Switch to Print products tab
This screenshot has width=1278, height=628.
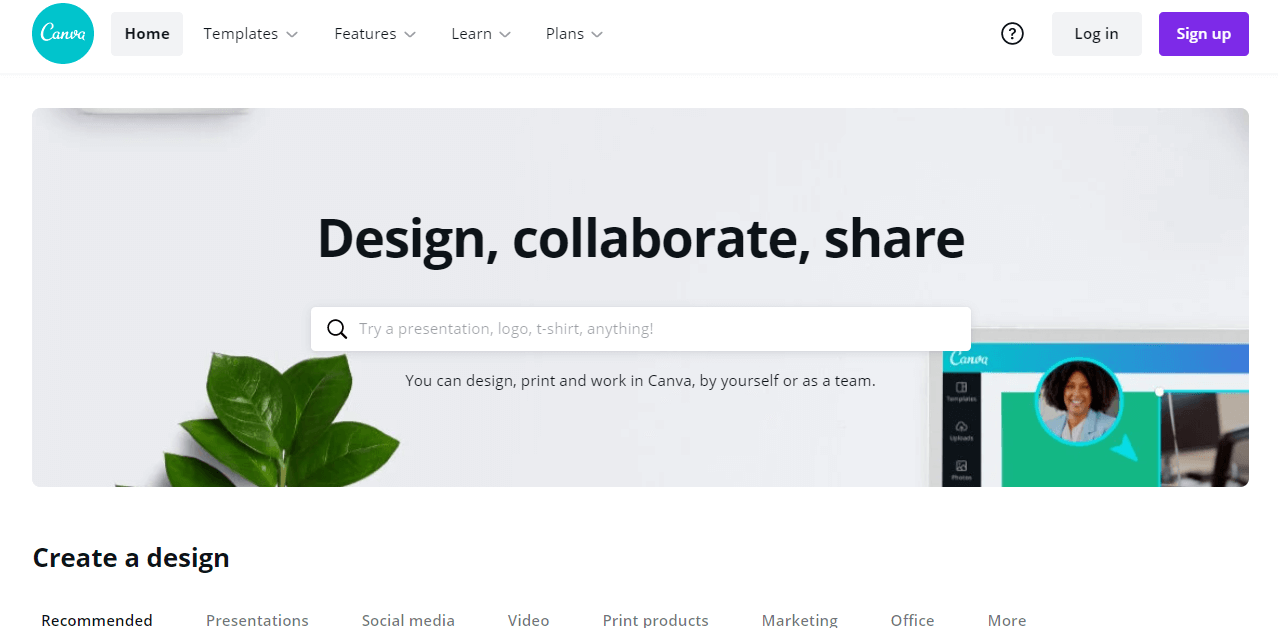click(655, 620)
